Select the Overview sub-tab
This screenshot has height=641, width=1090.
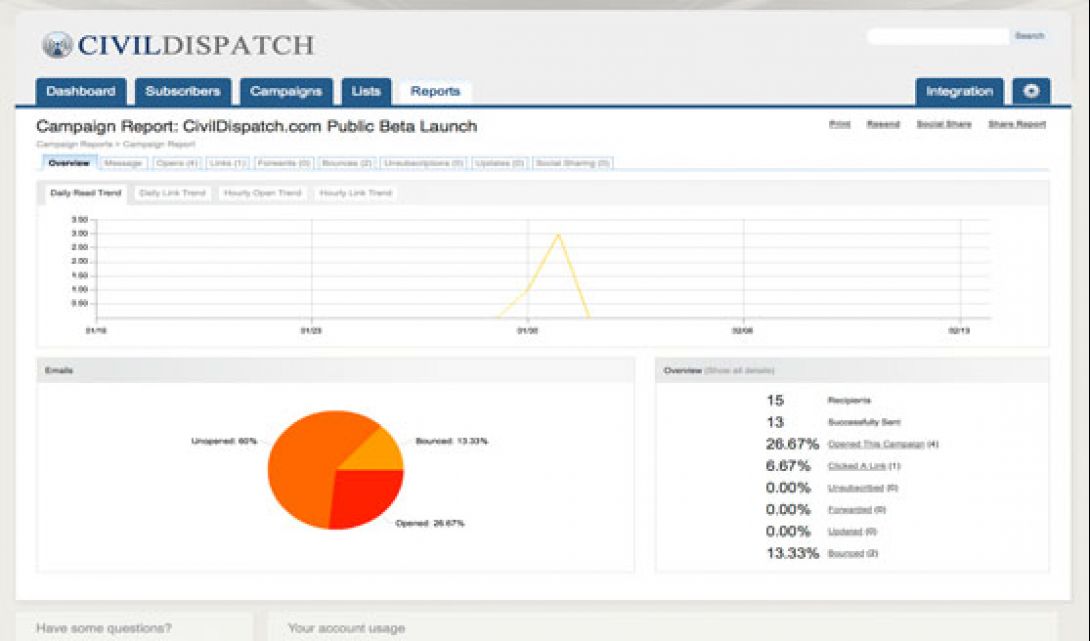tap(70, 163)
